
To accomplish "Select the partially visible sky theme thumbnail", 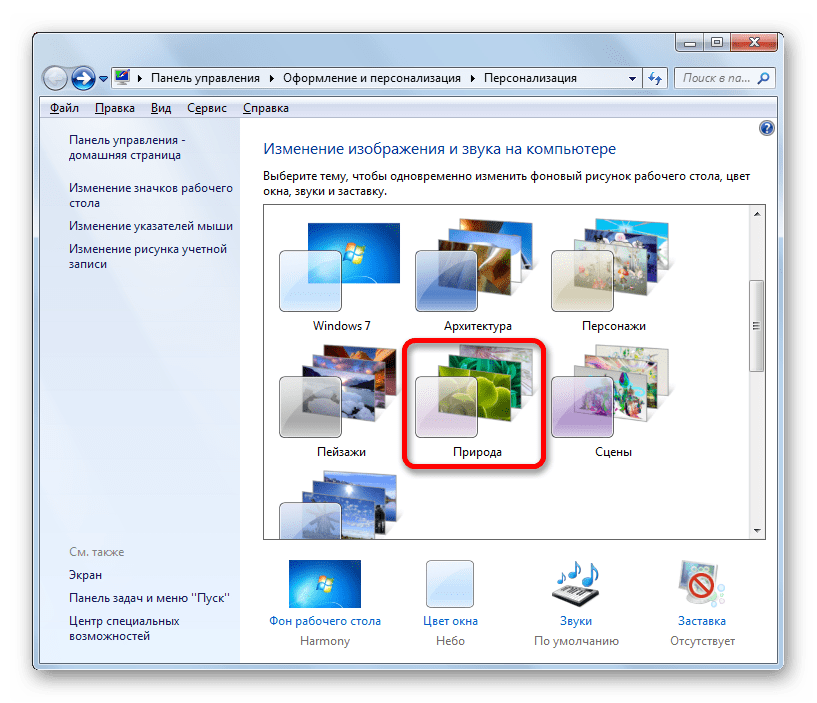I will (x=341, y=504).
